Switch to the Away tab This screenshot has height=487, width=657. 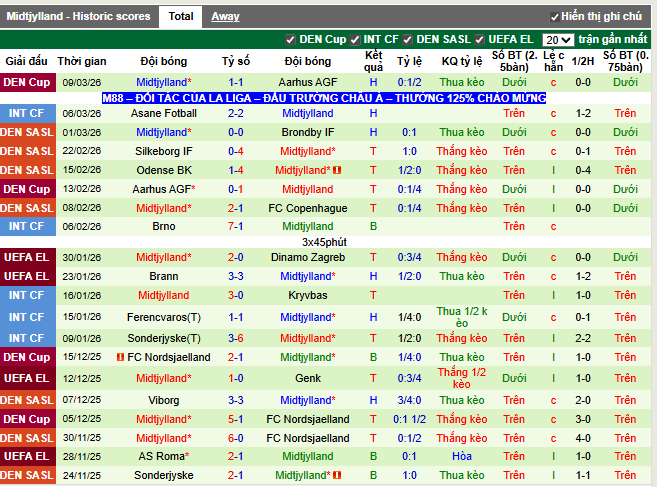225,16
